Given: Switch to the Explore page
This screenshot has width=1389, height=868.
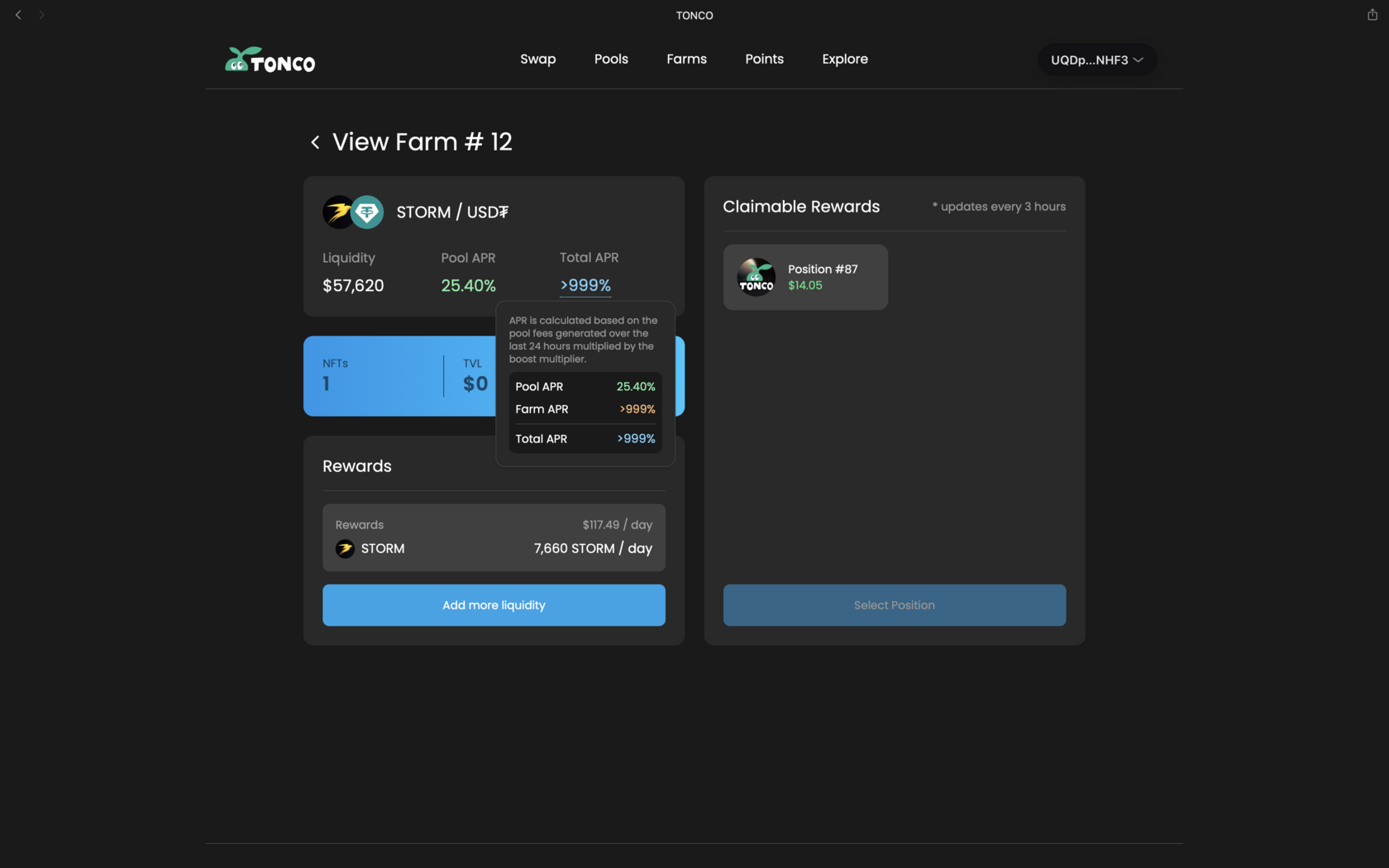Looking at the screenshot, I should click(845, 59).
